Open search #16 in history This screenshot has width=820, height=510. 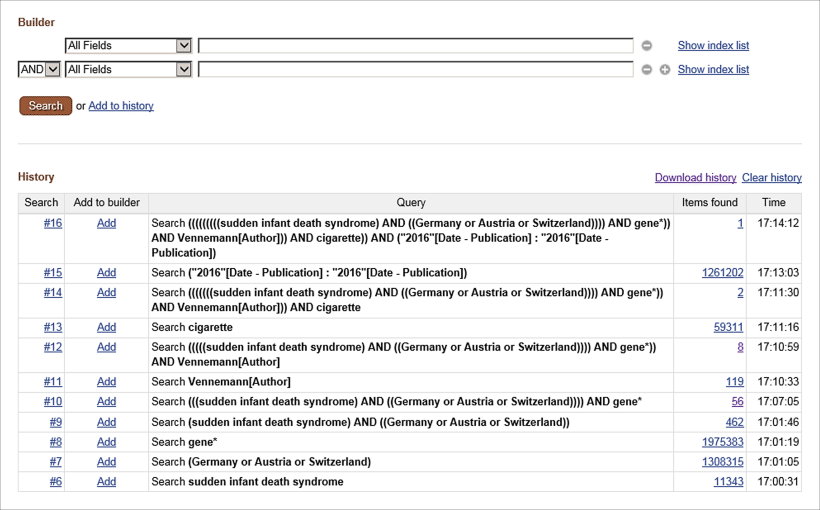tap(53, 223)
